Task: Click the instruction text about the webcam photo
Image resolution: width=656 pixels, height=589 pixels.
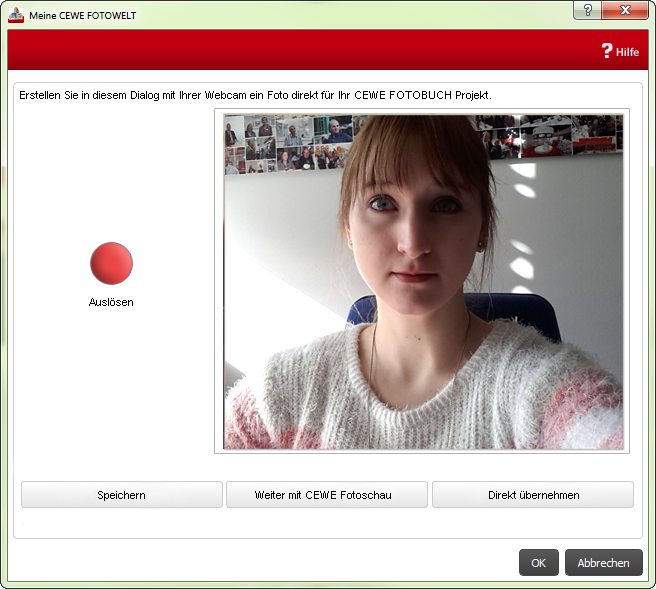Action: pos(255,95)
